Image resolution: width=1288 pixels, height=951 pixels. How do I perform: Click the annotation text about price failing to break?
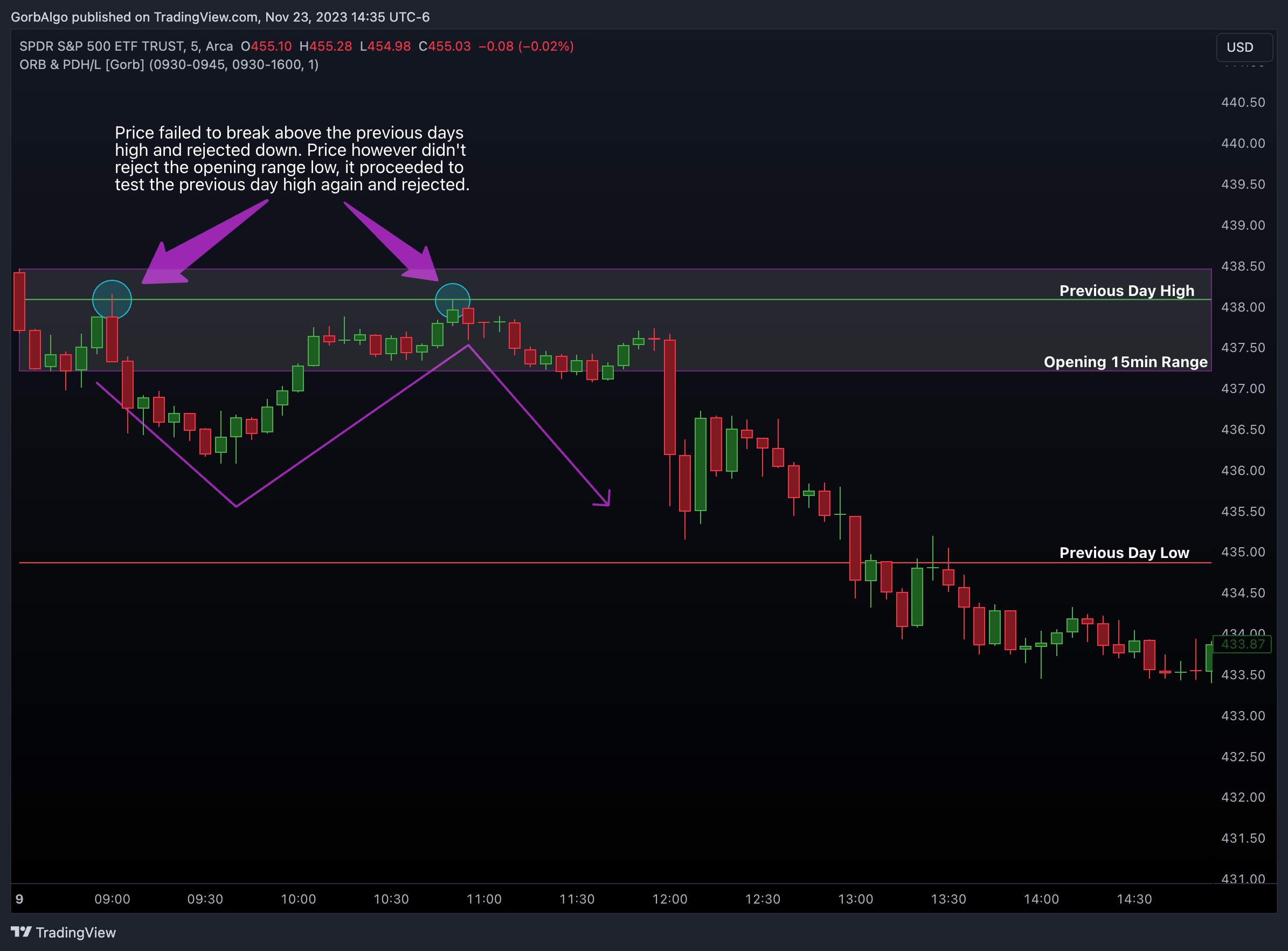(292, 158)
